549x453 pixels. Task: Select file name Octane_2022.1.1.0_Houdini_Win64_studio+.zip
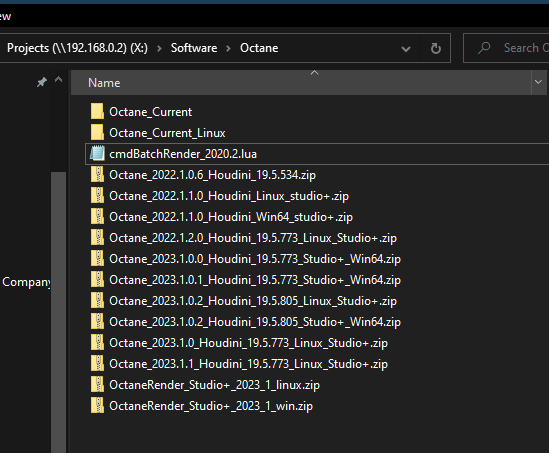pyautogui.click(x=231, y=217)
